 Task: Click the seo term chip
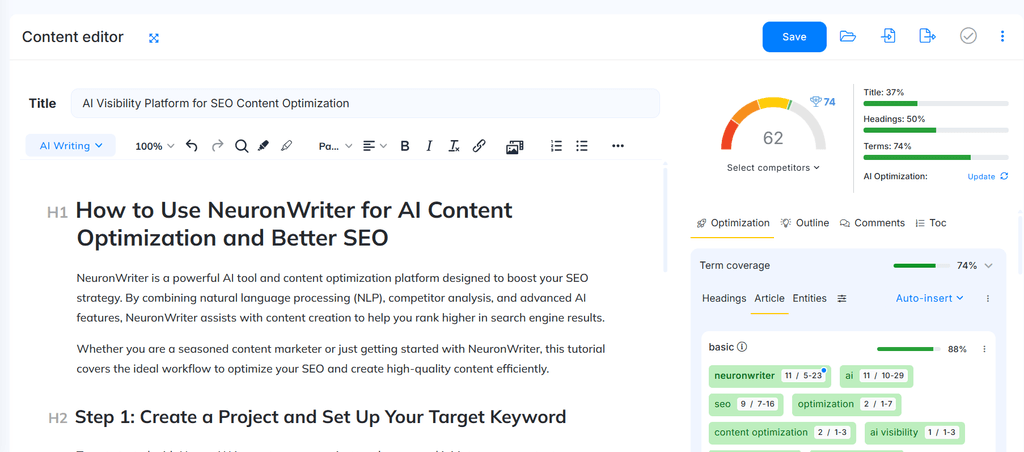[x=746, y=404]
